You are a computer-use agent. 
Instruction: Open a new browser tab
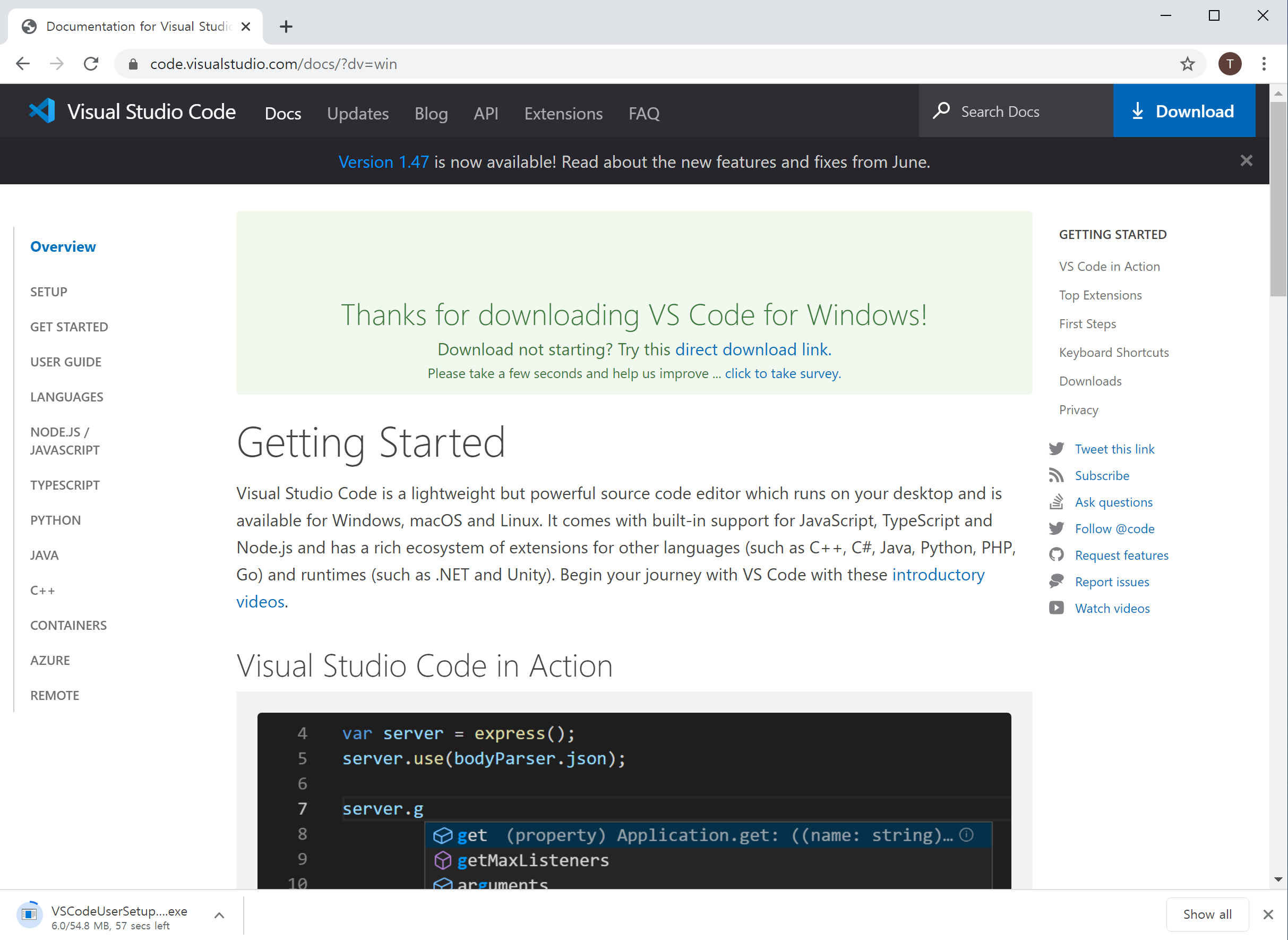point(286,27)
